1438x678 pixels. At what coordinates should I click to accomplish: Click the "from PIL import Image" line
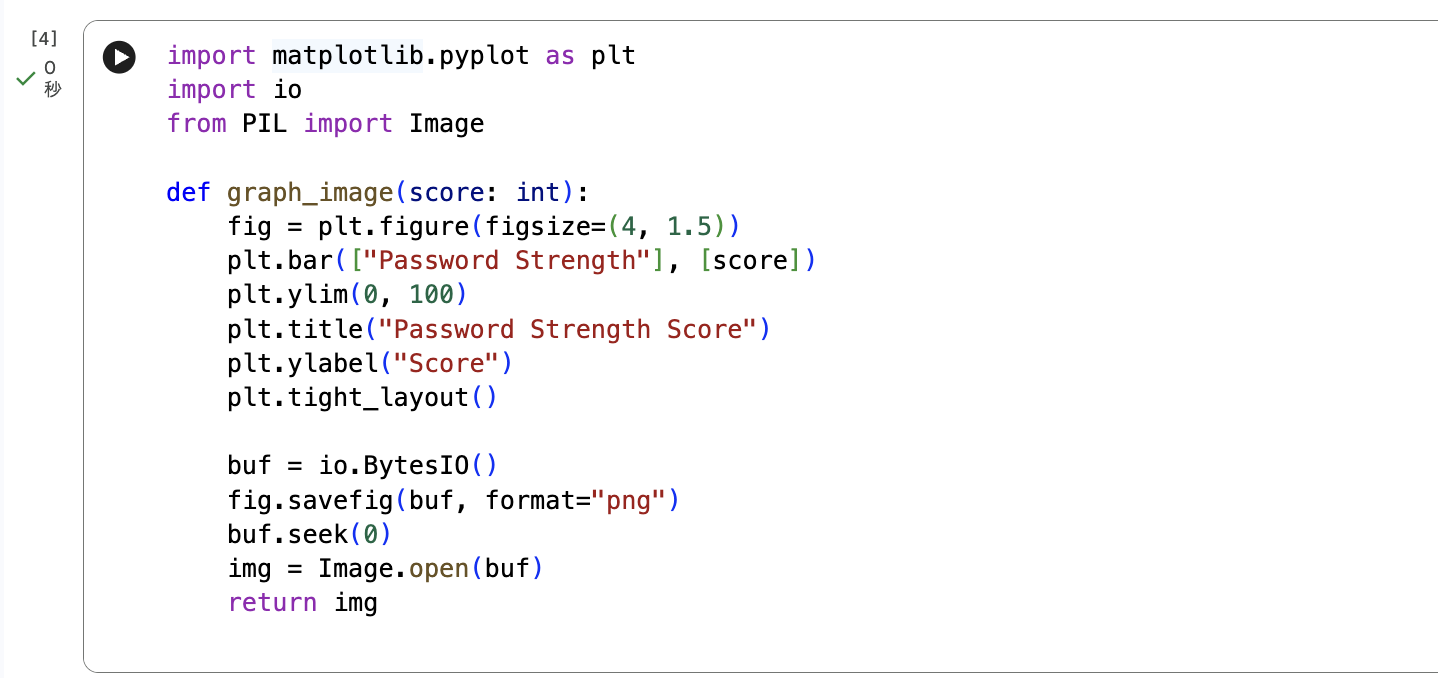click(324, 123)
